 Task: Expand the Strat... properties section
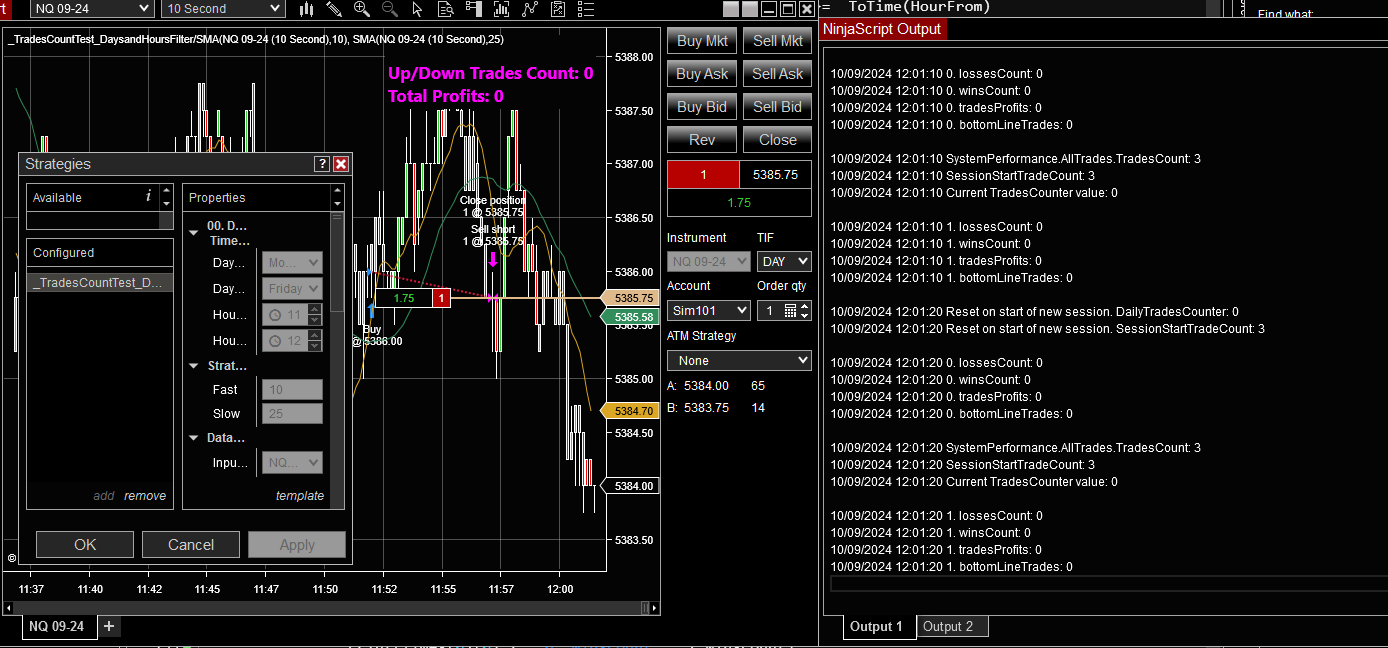[193, 365]
